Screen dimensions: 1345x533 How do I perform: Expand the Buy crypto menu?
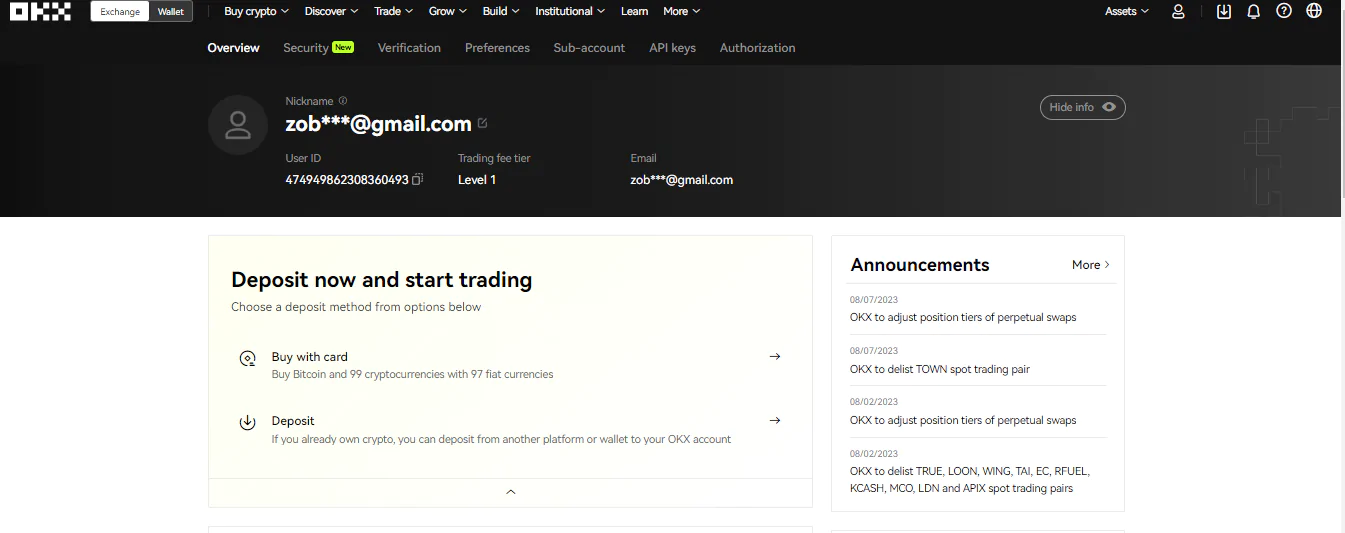[x=257, y=11]
